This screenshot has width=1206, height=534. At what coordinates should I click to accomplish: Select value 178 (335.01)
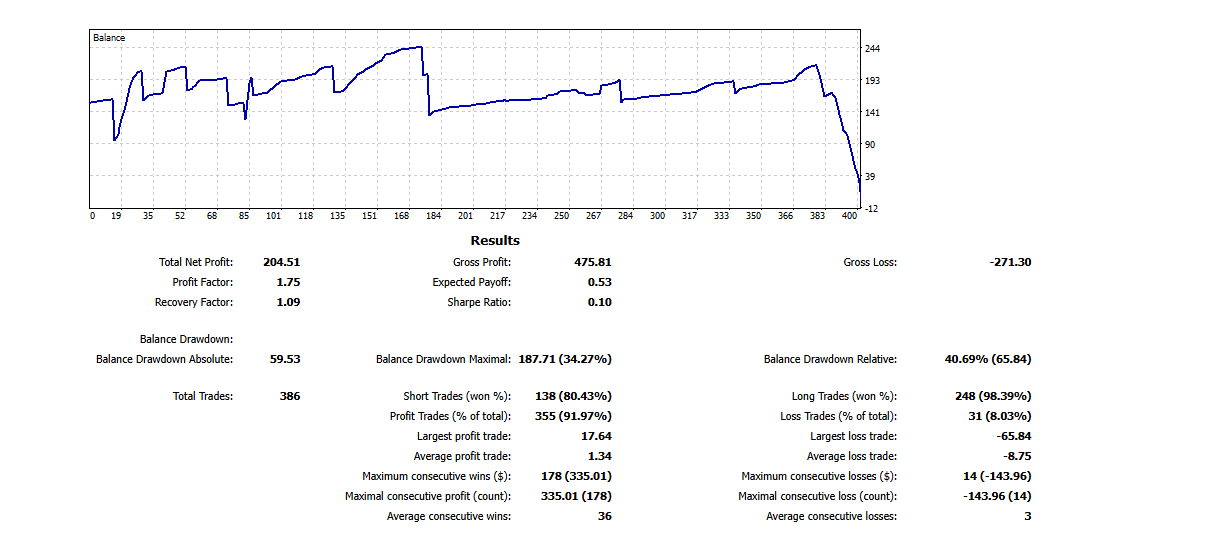(575, 477)
